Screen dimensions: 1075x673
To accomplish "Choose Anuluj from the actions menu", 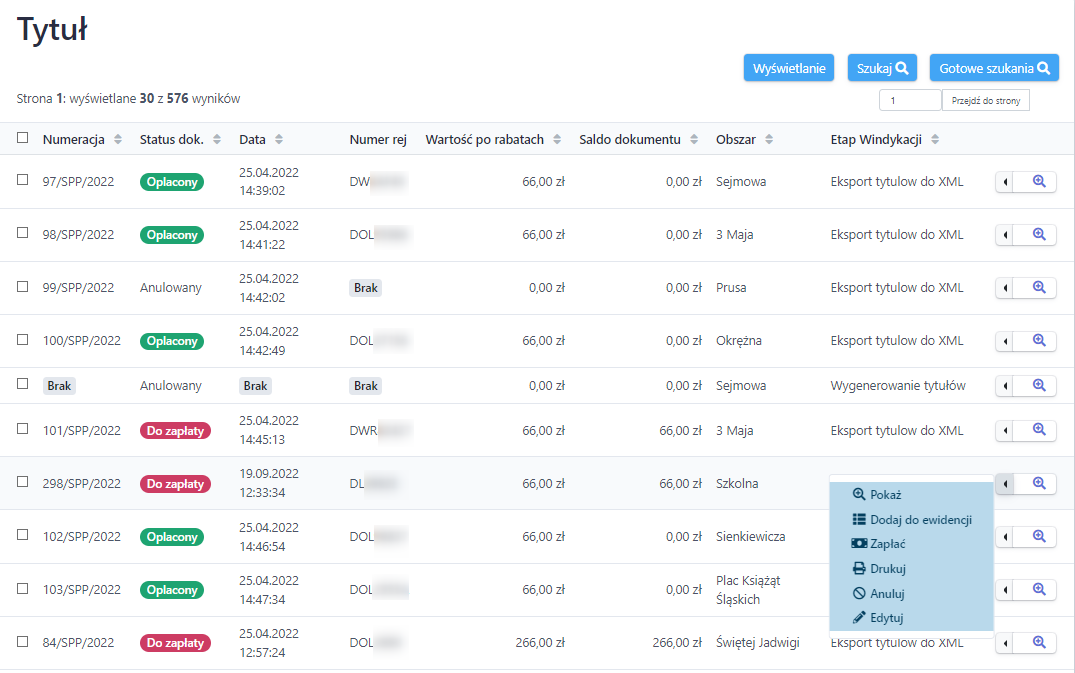I will [911, 594].
